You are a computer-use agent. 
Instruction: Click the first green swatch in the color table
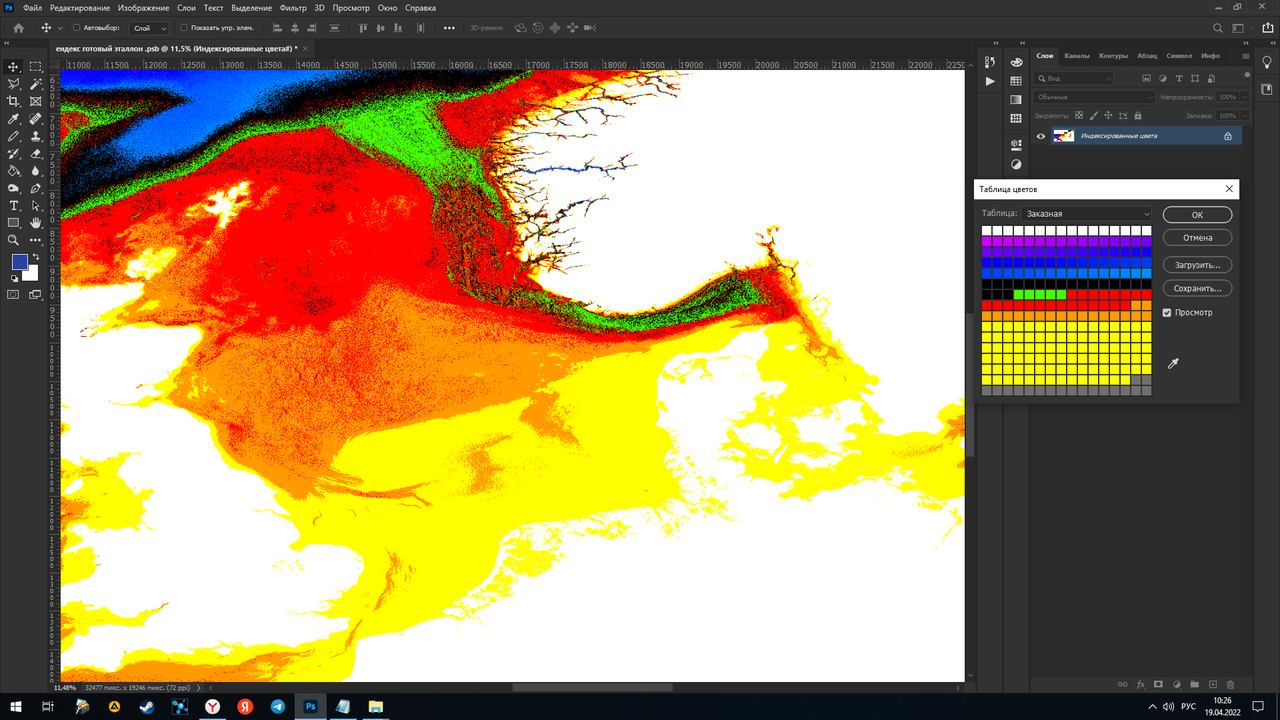pos(1019,295)
